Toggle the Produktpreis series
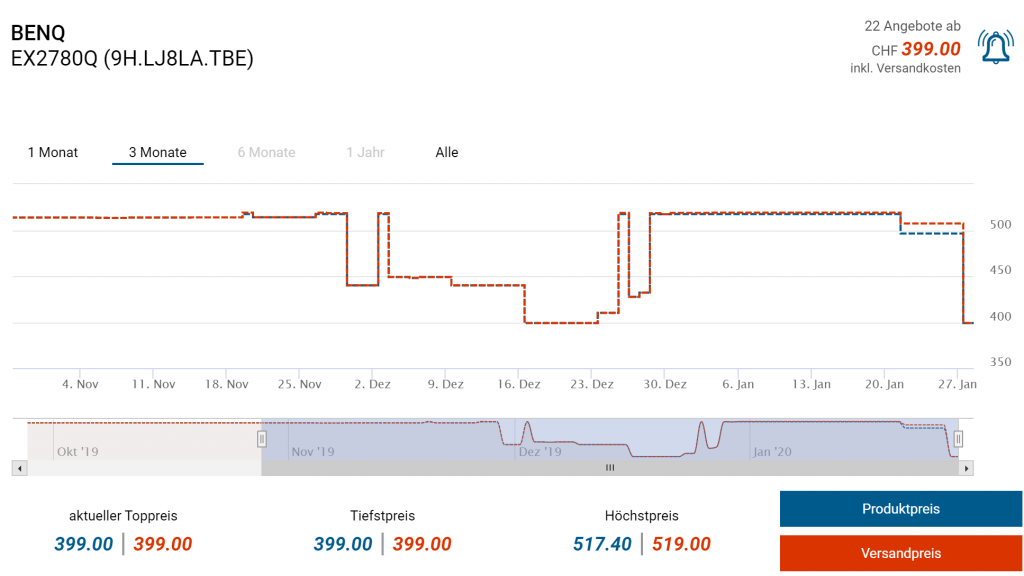 [900, 509]
